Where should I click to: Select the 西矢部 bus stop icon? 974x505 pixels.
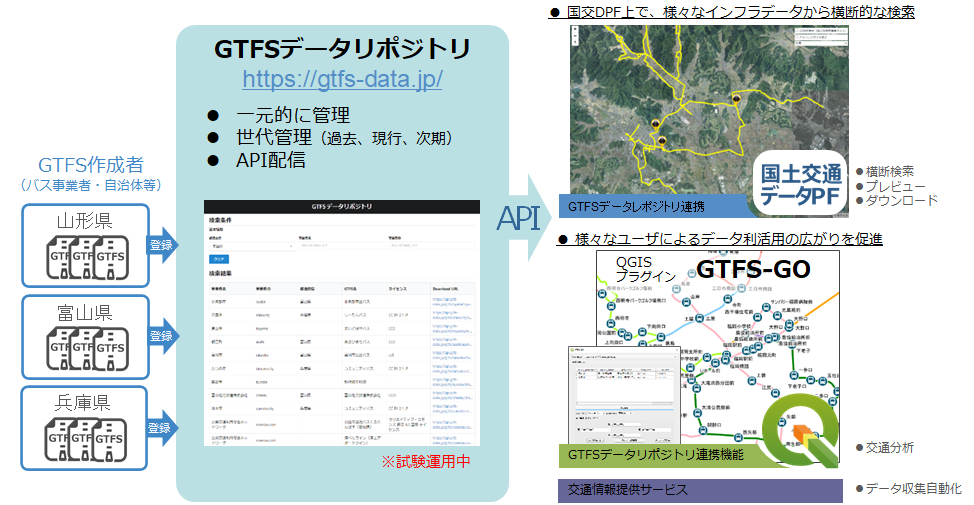[738, 437]
